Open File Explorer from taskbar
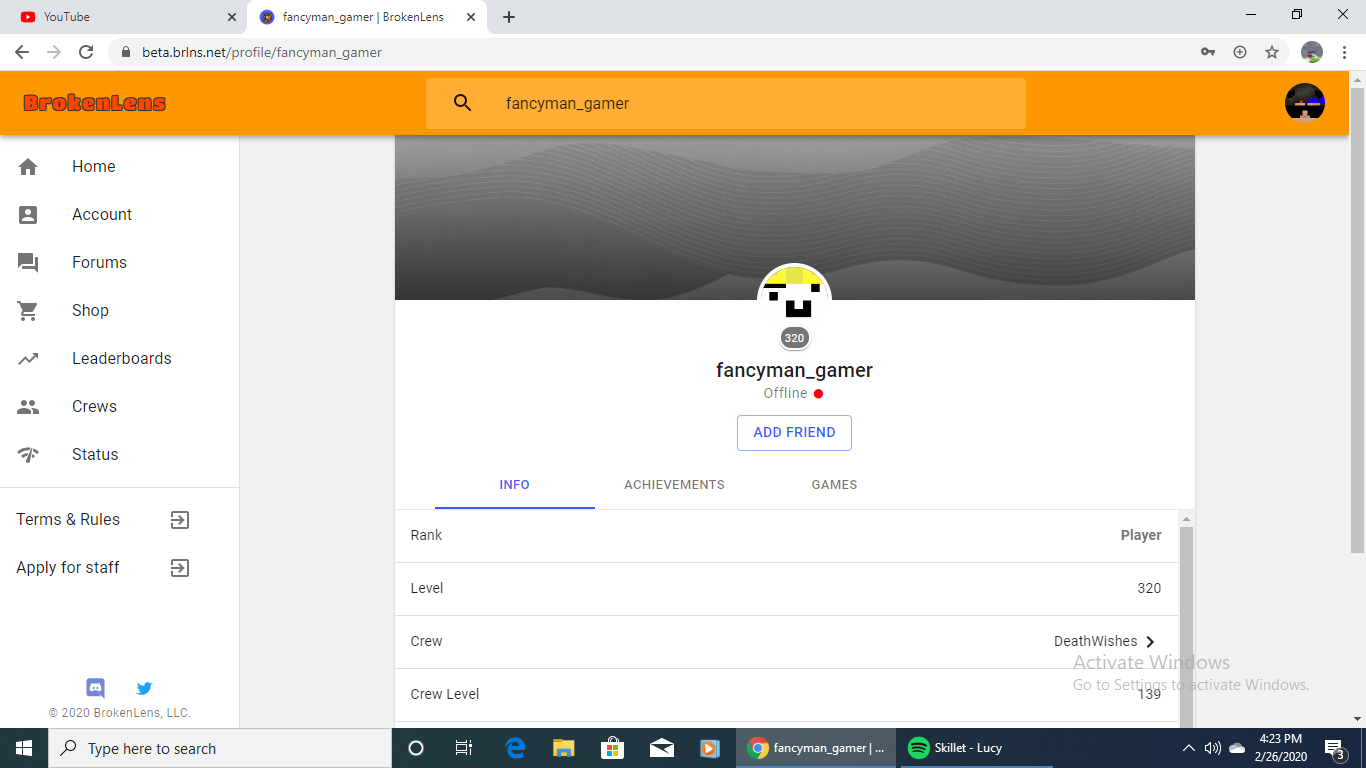 click(x=564, y=748)
